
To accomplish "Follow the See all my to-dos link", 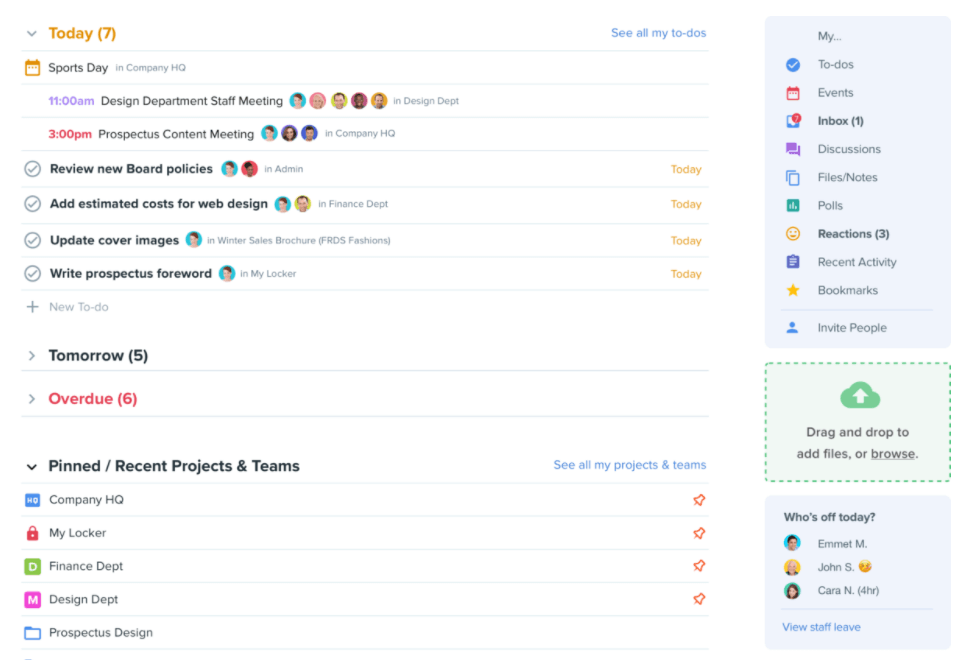I will (x=658, y=33).
